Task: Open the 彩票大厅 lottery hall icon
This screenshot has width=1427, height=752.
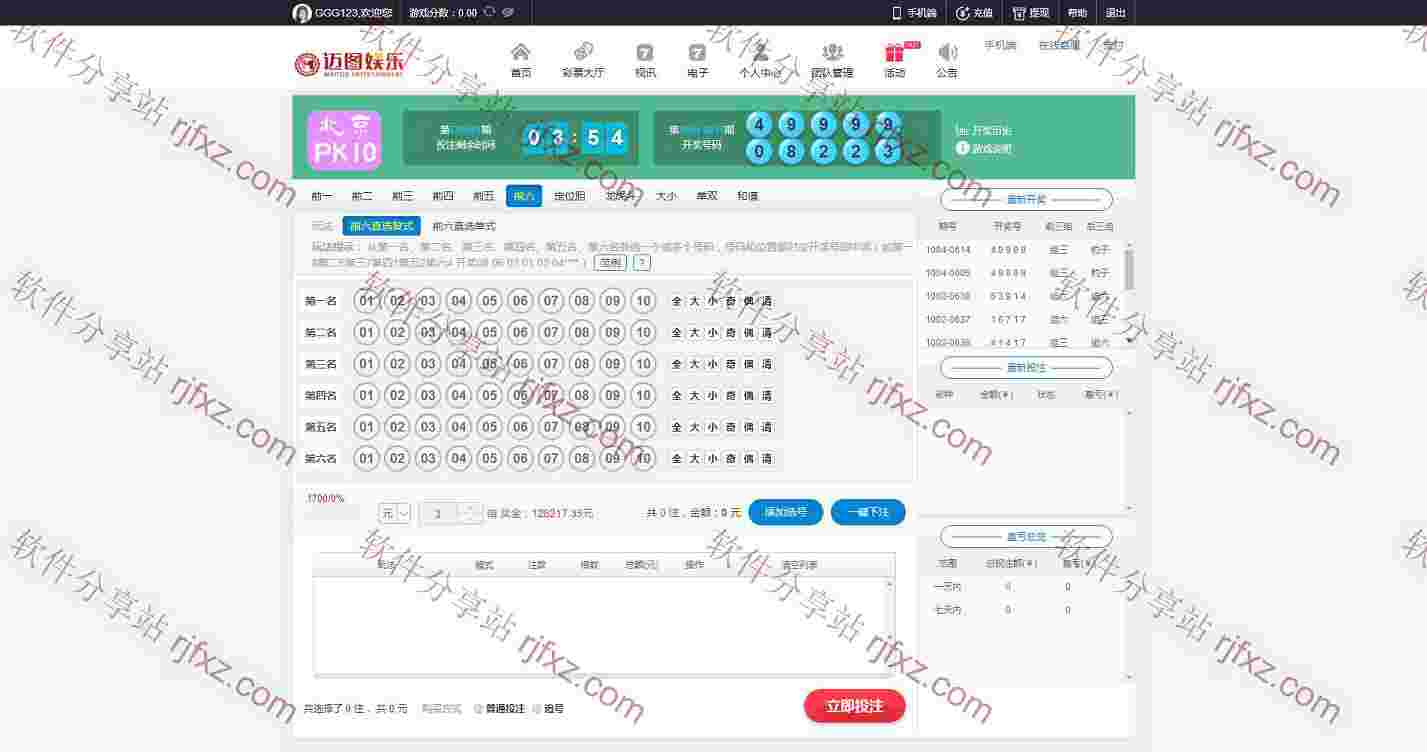Action: click(583, 53)
